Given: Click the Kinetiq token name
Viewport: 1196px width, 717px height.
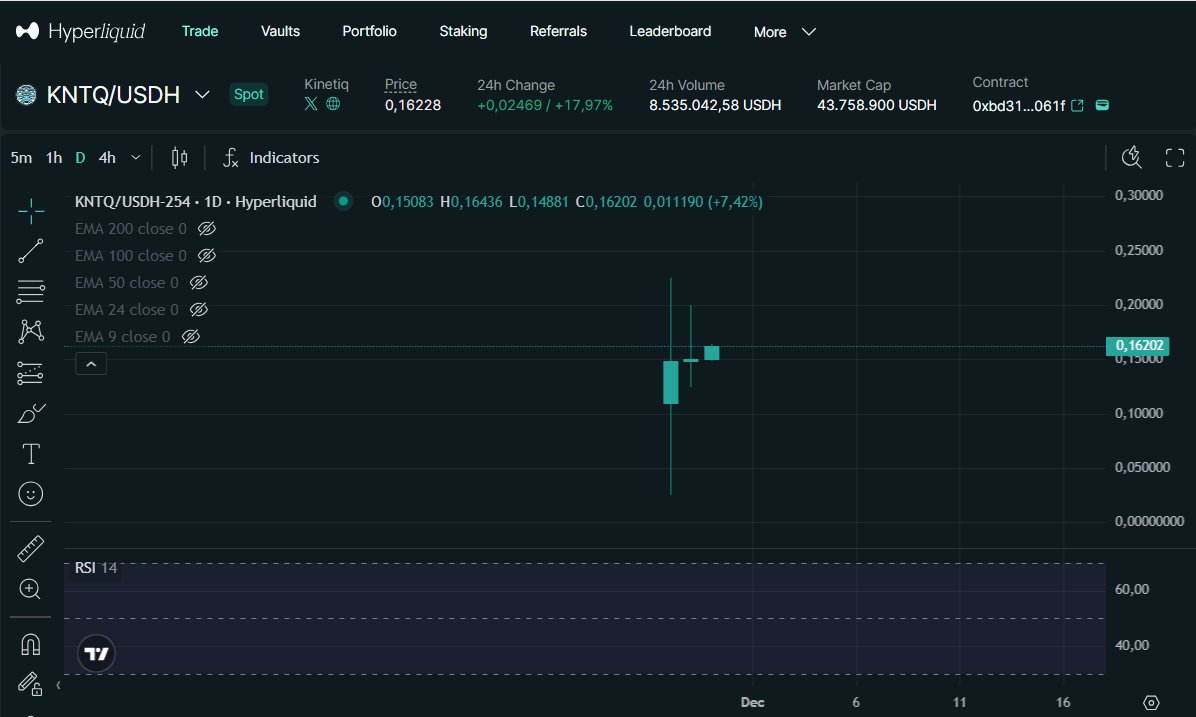Looking at the screenshot, I should (326, 84).
